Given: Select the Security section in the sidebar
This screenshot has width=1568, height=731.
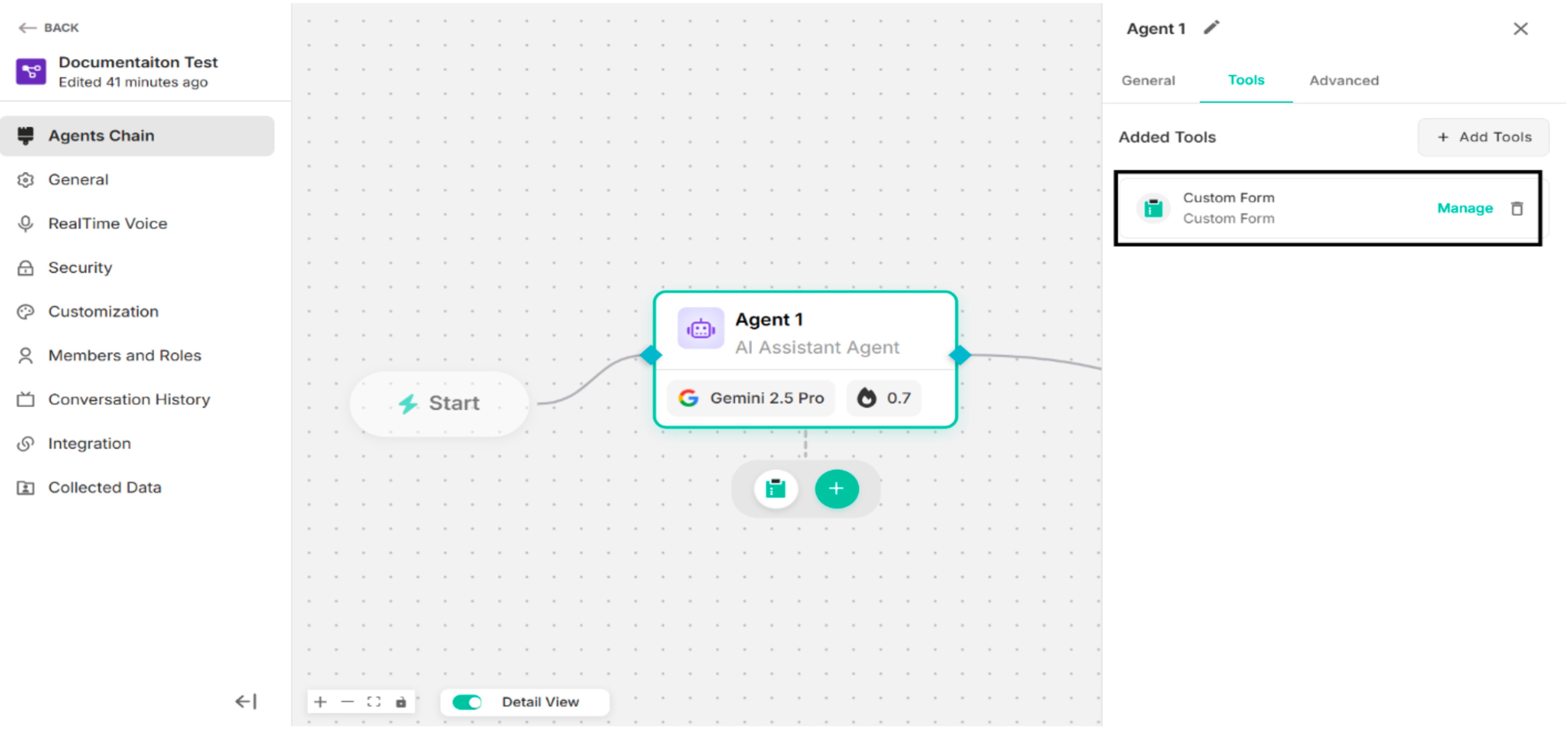Looking at the screenshot, I should (80, 268).
